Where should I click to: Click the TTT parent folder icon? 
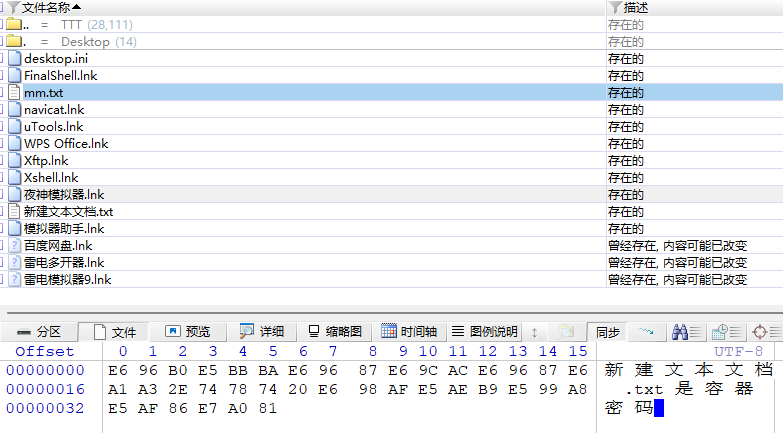coord(14,24)
